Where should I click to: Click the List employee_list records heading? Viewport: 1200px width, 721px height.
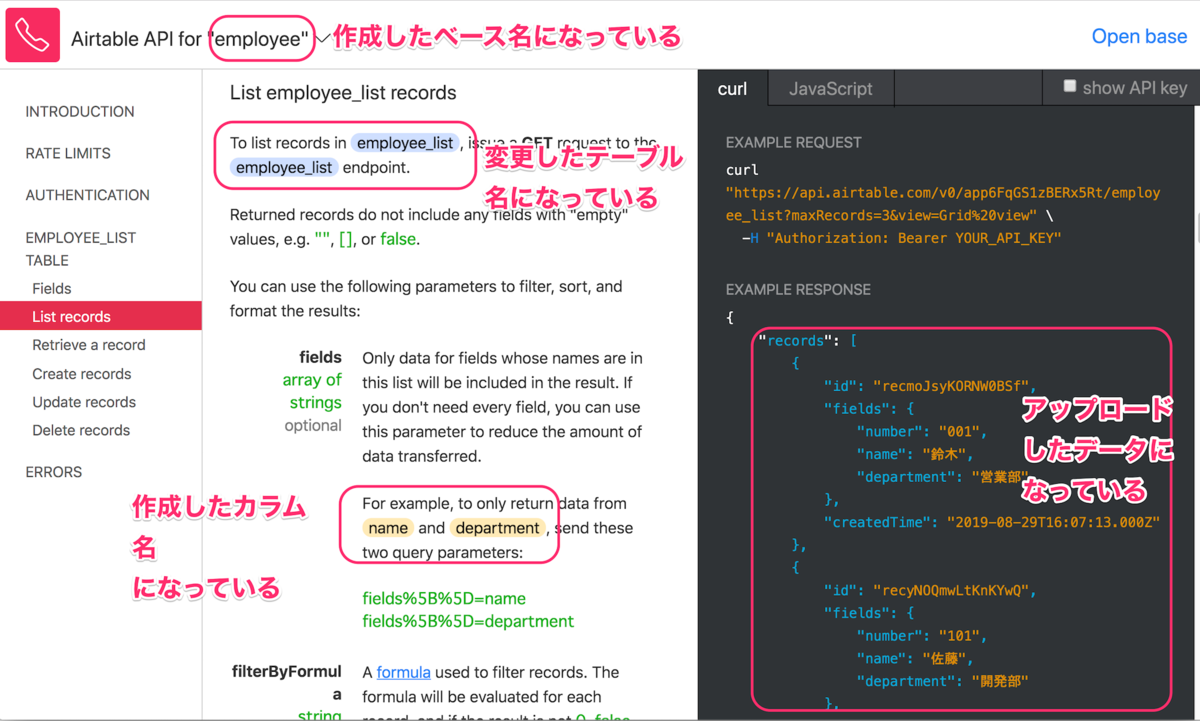tap(343, 93)
